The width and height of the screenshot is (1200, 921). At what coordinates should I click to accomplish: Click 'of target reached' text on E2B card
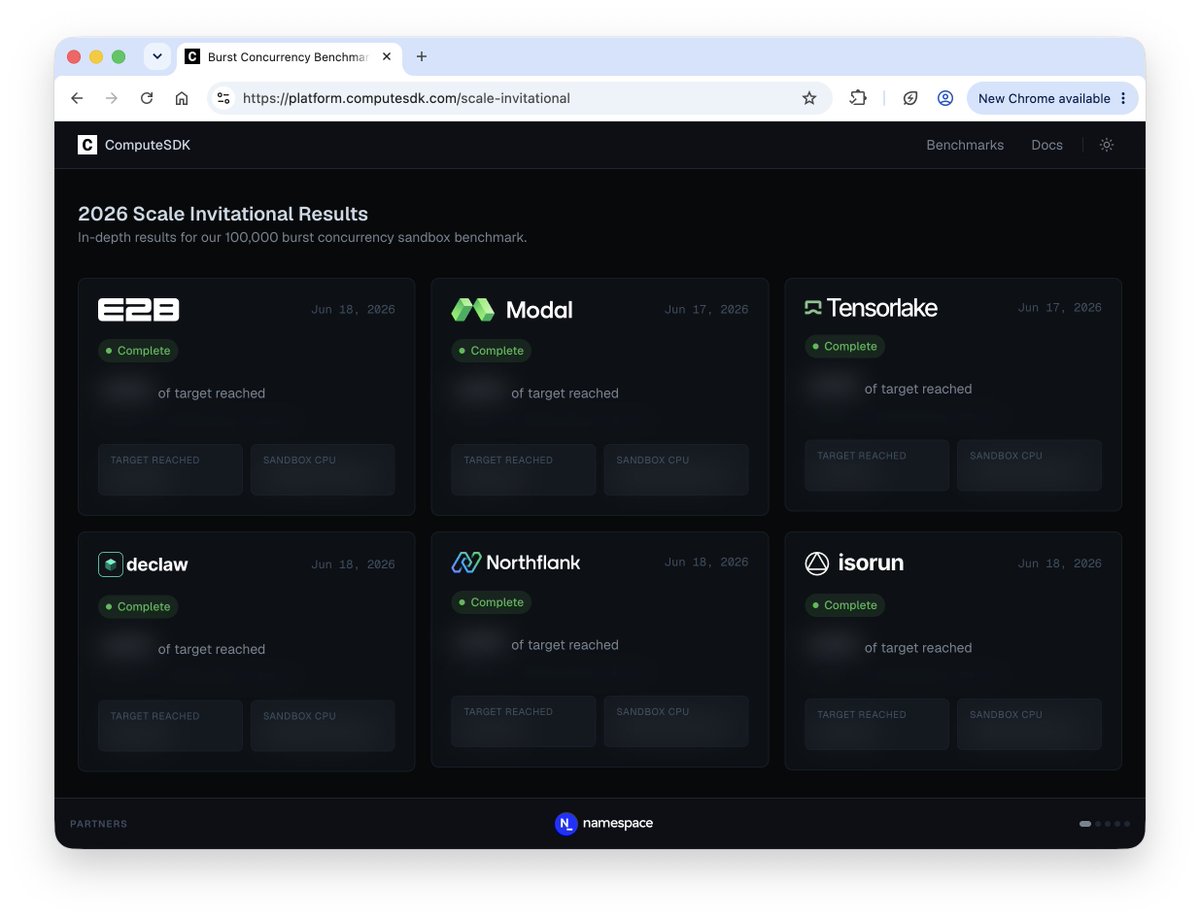[x=212, y=394]
